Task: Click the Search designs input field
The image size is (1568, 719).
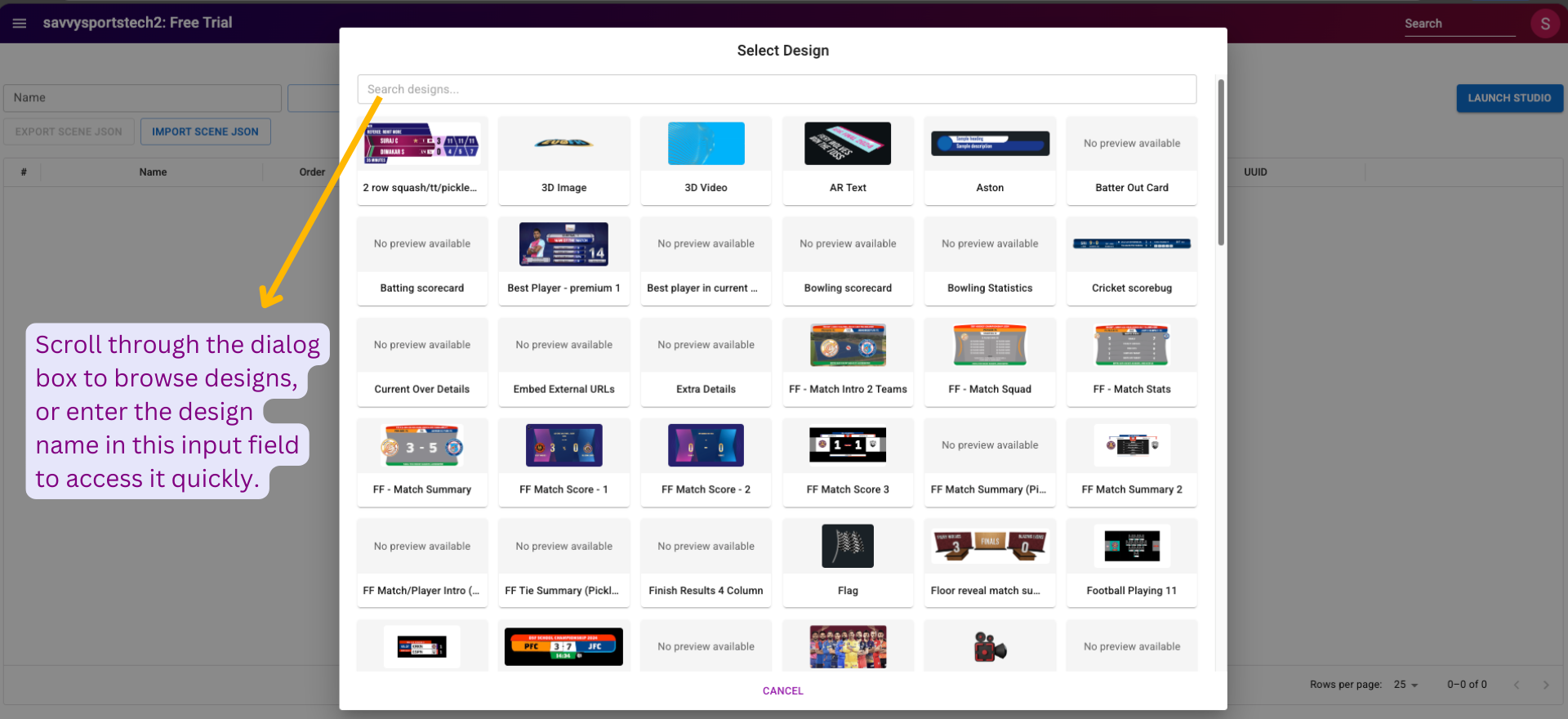Action: [x=776, y=89]
